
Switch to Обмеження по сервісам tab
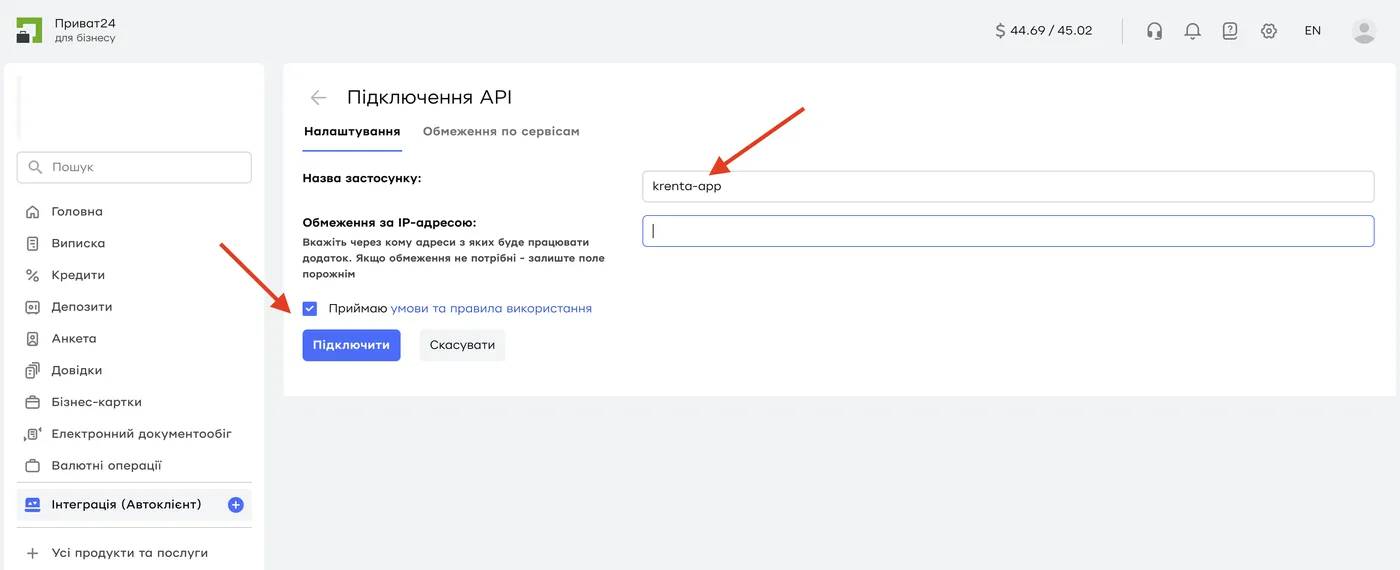coord(501,132)
